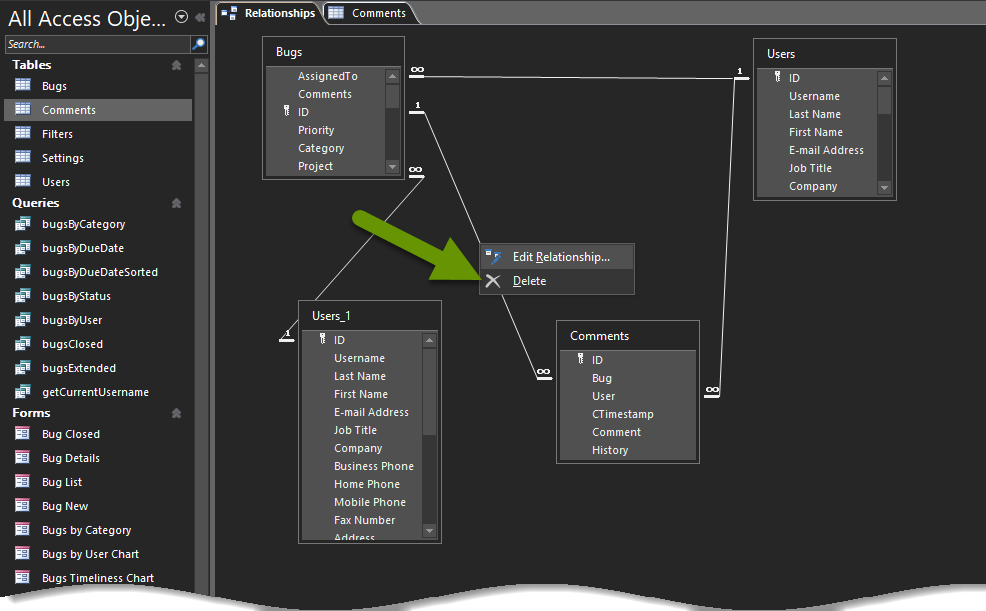Click the search magnifier icon in navigation pane
This screenshot has height=611, width=986.
(x=198, y=44)
